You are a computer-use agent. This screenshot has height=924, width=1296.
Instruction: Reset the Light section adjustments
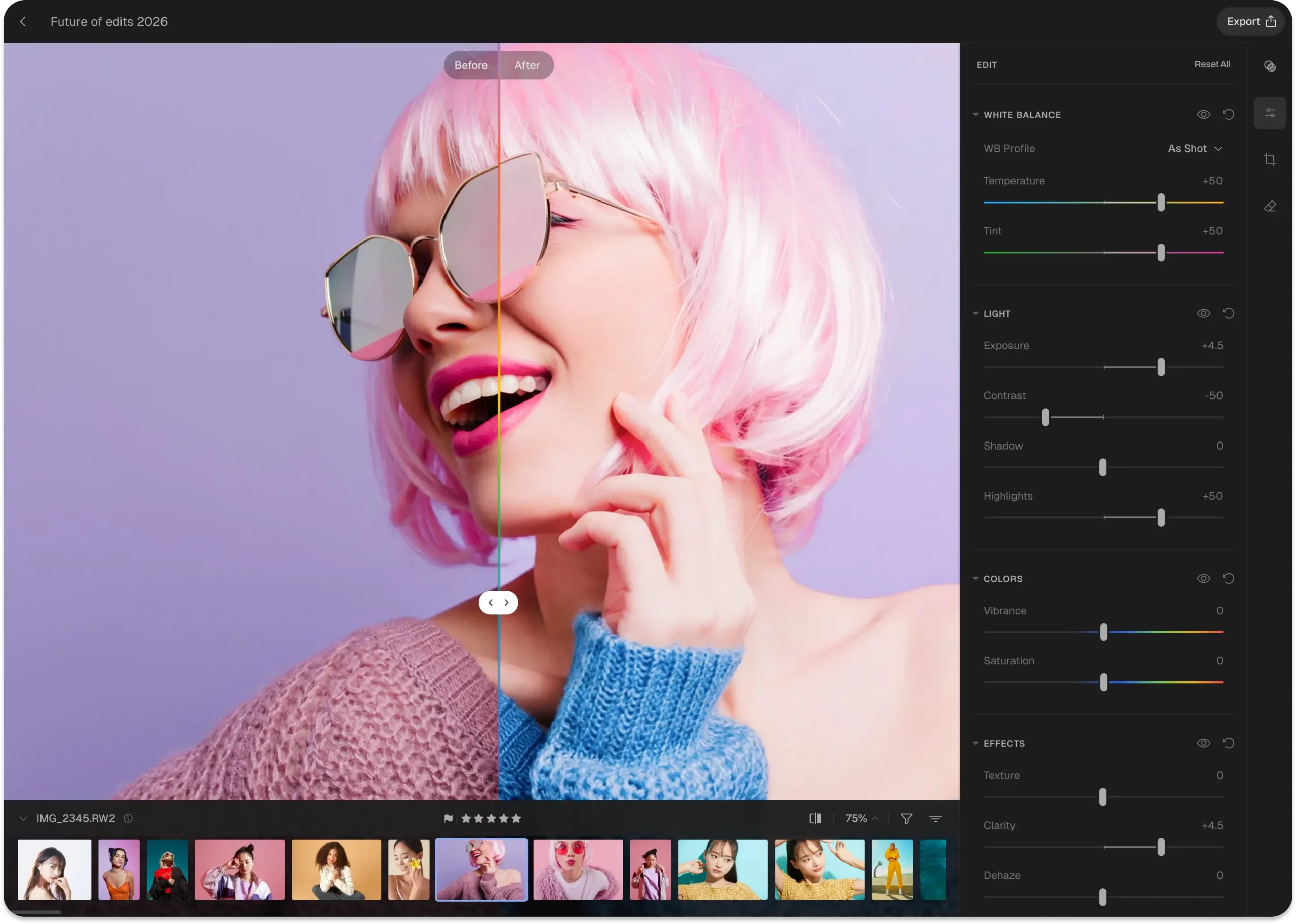click(x=1228, y=313)
